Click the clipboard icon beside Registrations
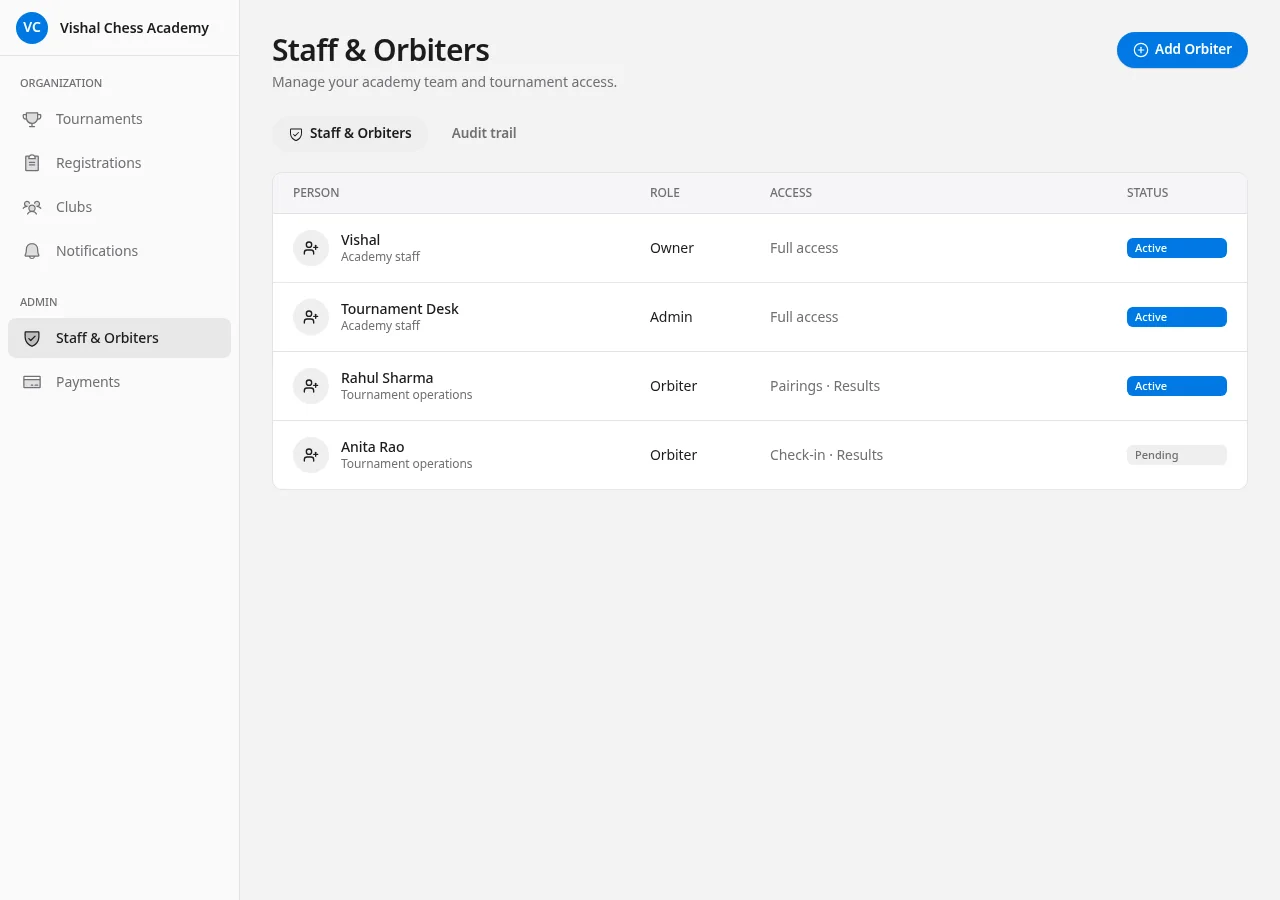Viewport: 1280px width, 900px height. 32,163
